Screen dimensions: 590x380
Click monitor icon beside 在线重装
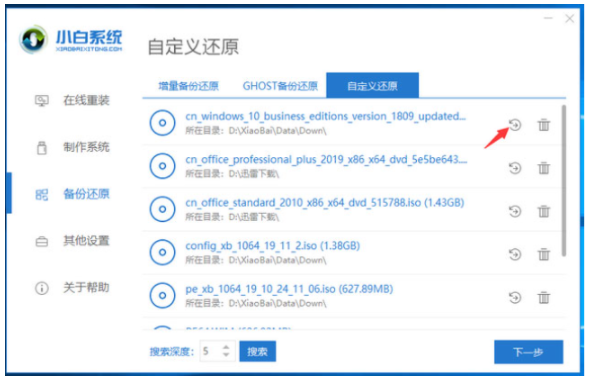[x=42, y=100]
